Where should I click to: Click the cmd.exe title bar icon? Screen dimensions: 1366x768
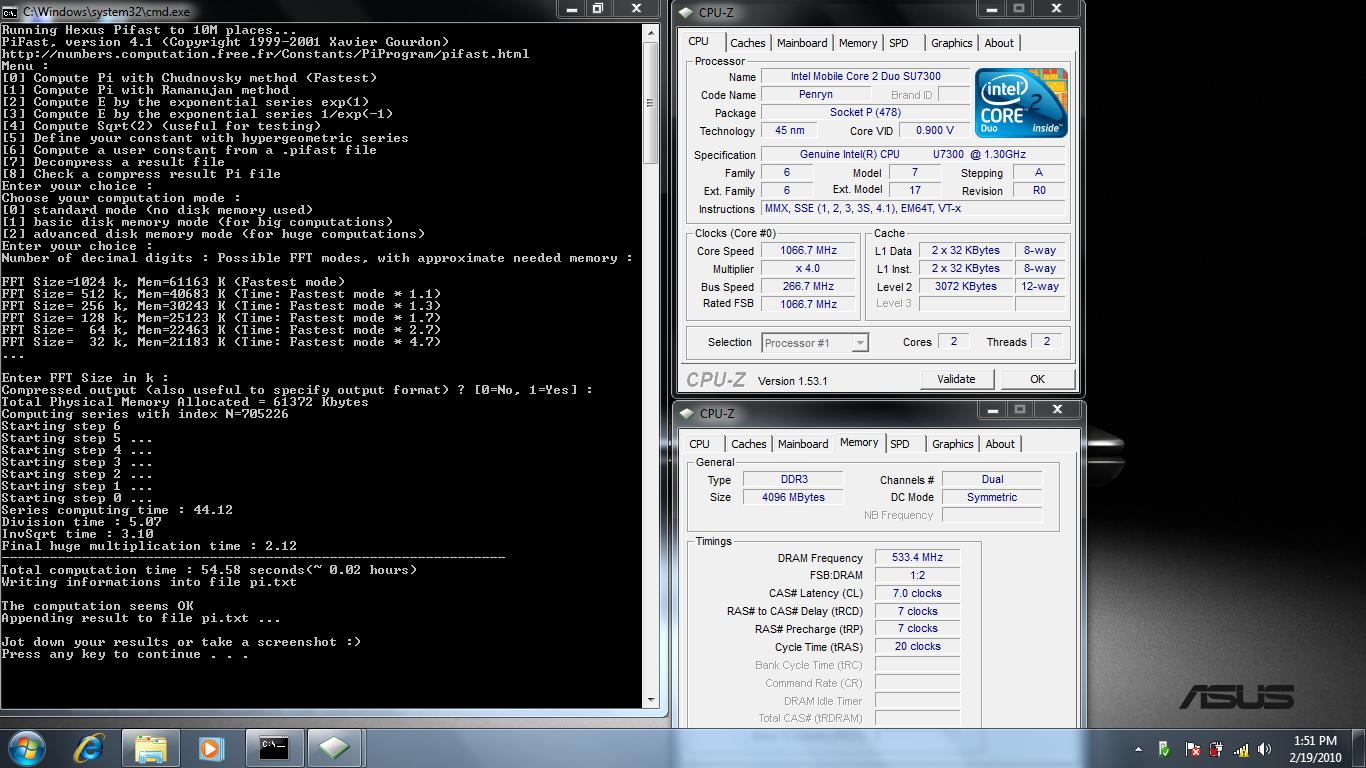pos(9,10)
